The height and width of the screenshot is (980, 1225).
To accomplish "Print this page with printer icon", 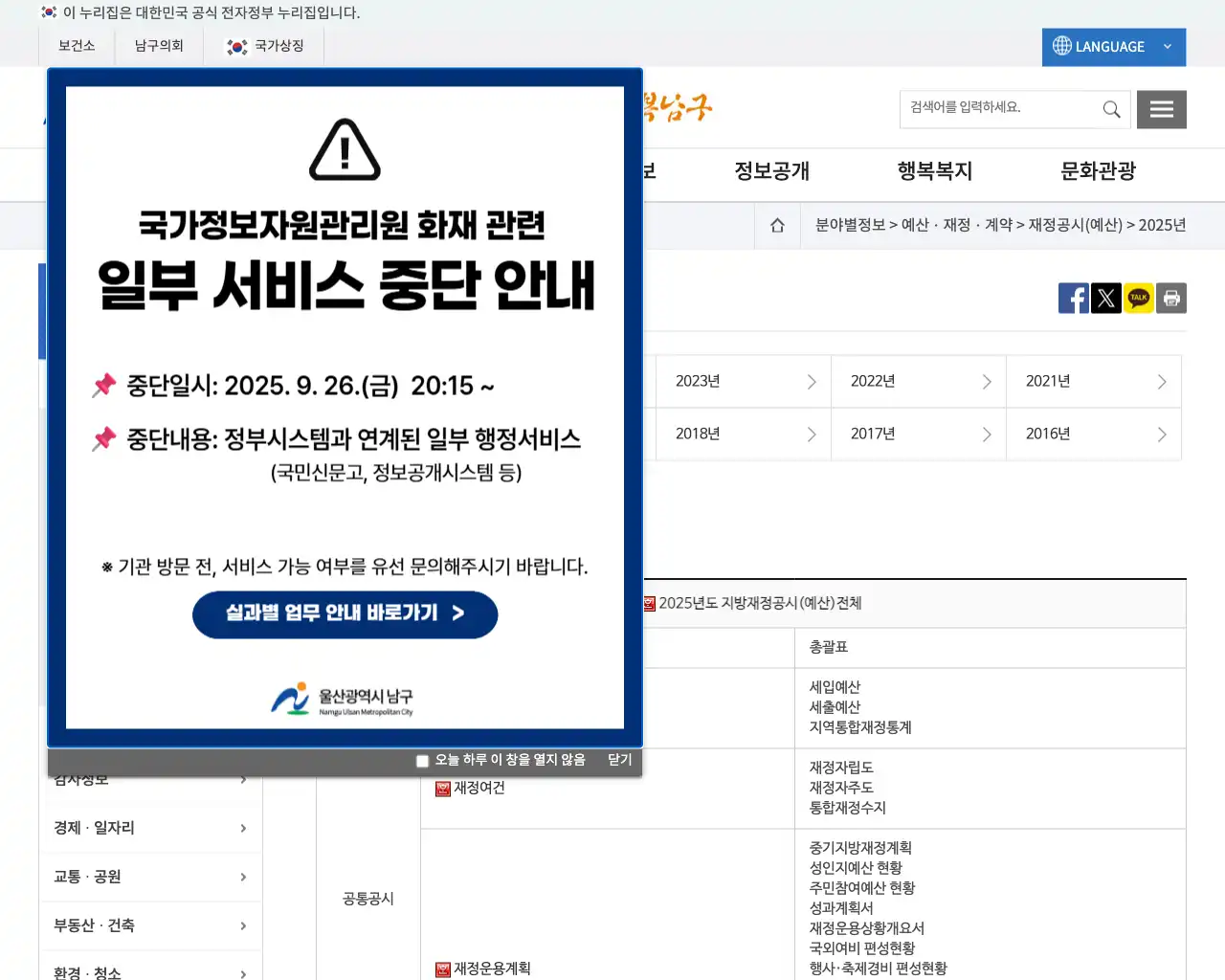I will [x=1171, y=298].
